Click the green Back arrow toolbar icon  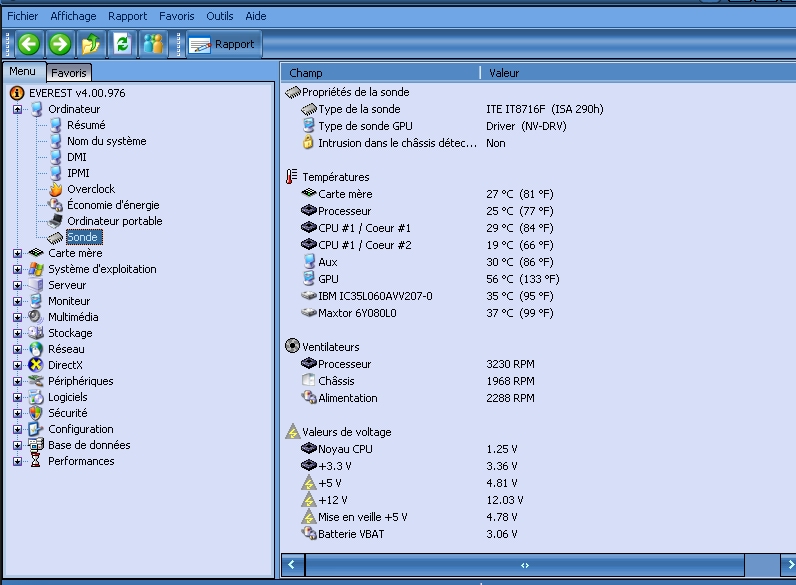click(x=29, y=44)
